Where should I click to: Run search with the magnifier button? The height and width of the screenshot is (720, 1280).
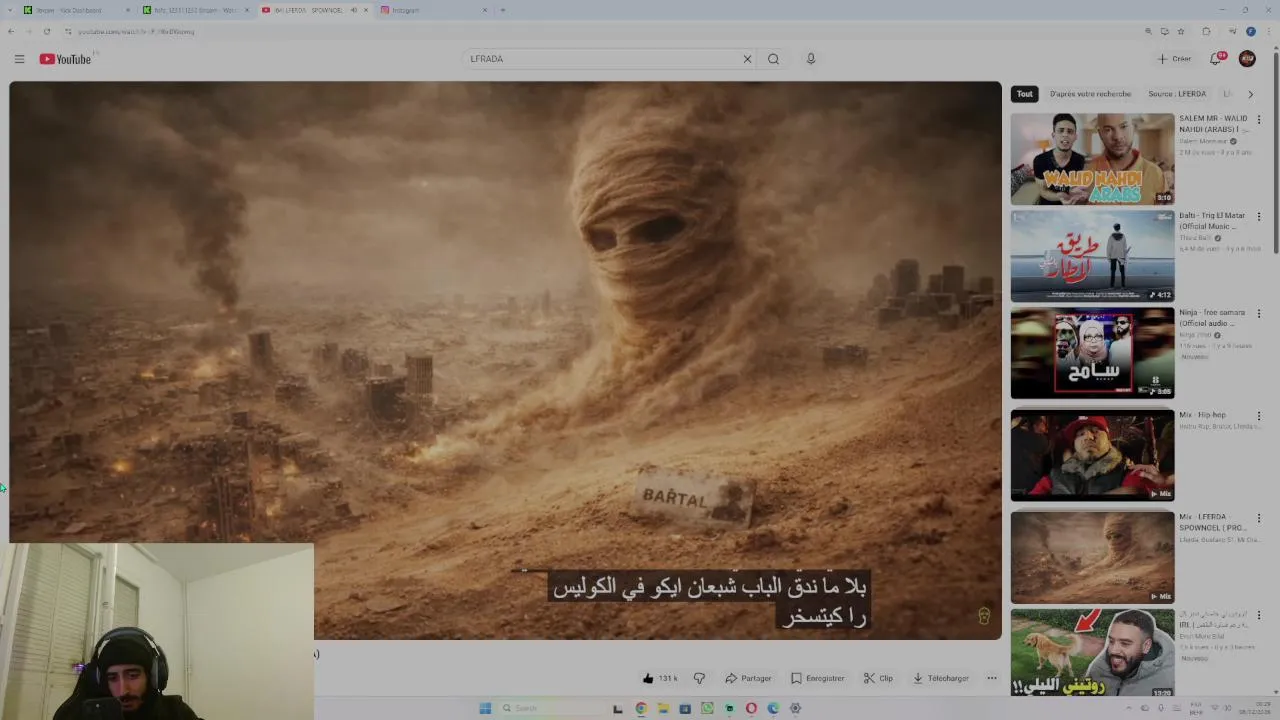pyautogui.click(x=773, y=59)
